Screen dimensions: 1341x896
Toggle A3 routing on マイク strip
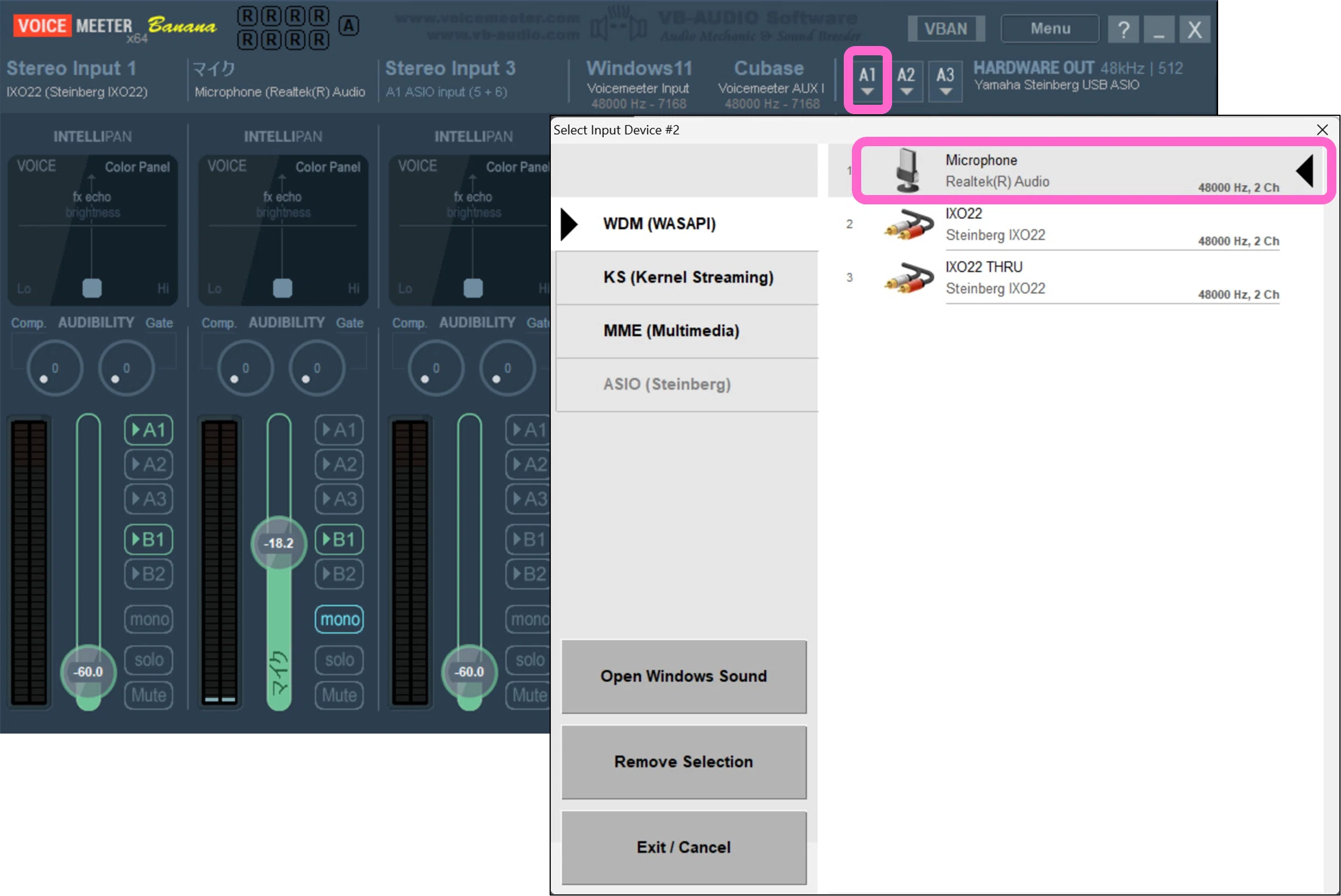tap(339, 499)
